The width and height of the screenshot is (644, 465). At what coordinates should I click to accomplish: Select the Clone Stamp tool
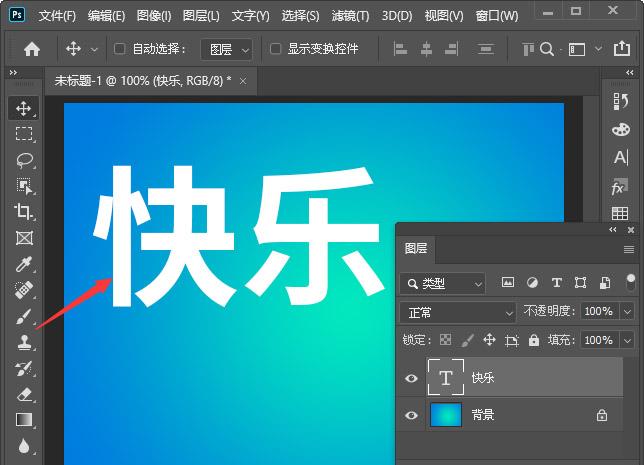point(24,342)
